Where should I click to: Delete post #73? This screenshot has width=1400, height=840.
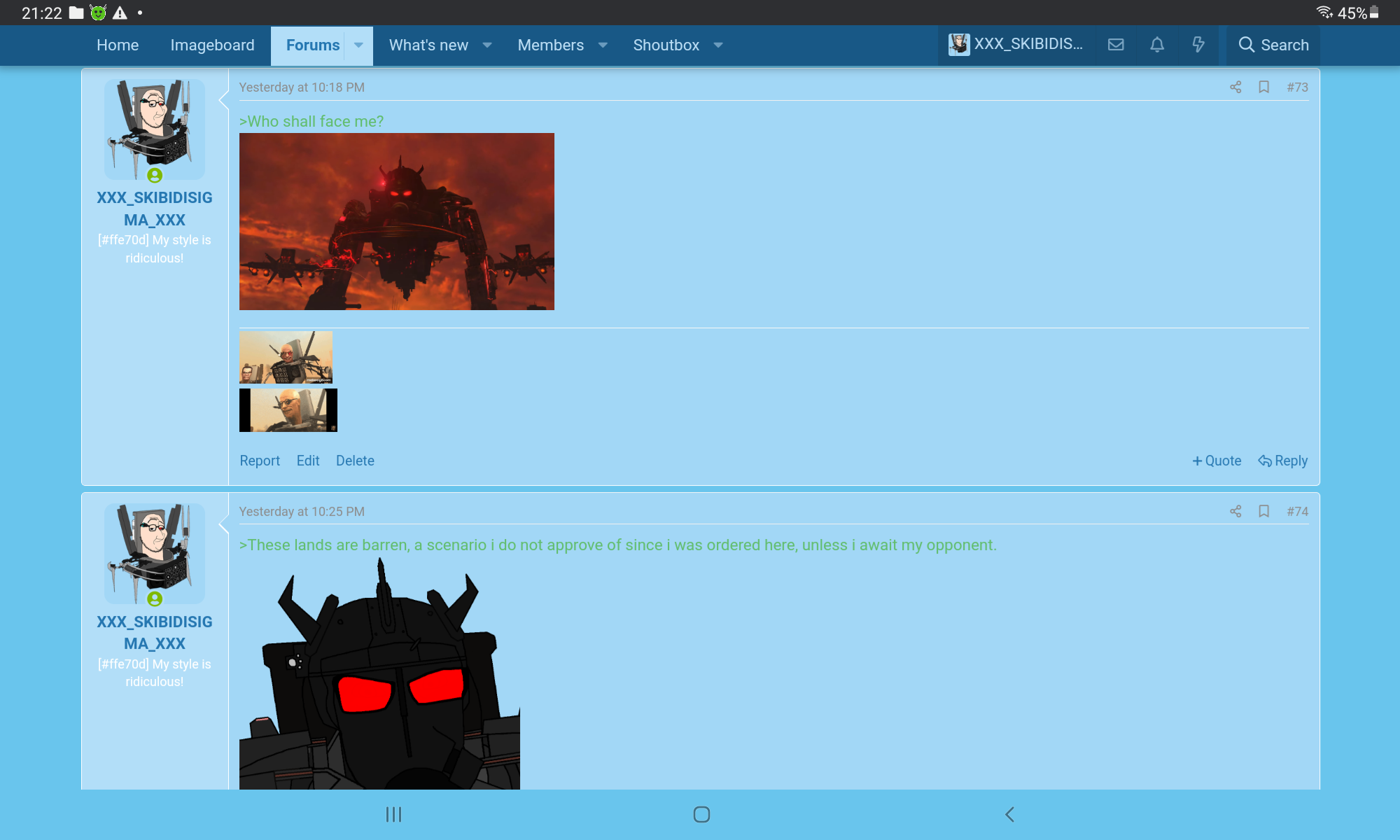(355, 461)
